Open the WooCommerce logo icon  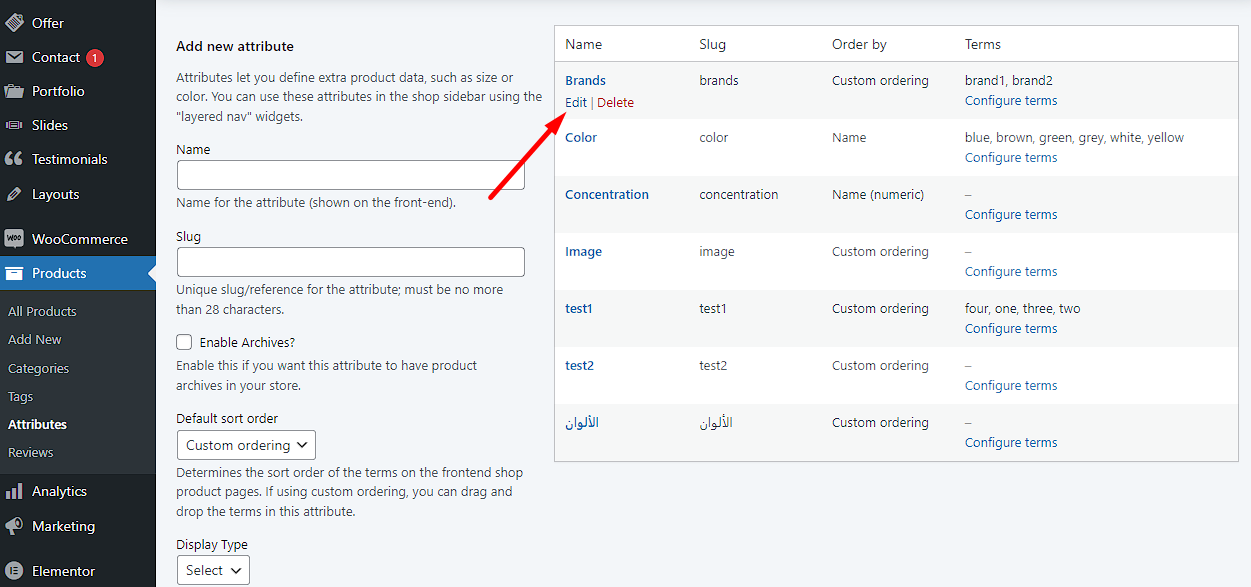click(x=14, y=239)
